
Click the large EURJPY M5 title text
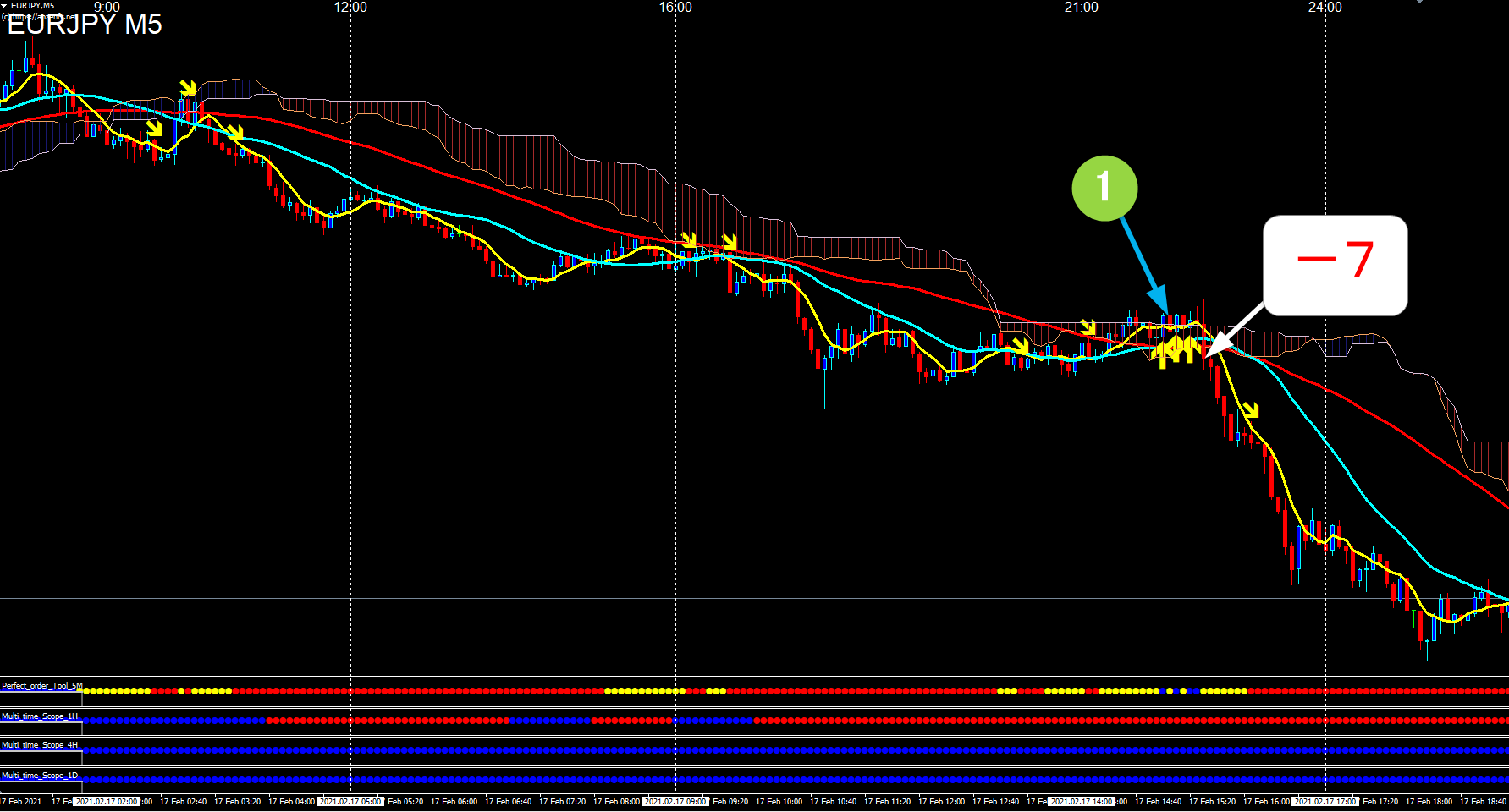[x=85, y=25]
